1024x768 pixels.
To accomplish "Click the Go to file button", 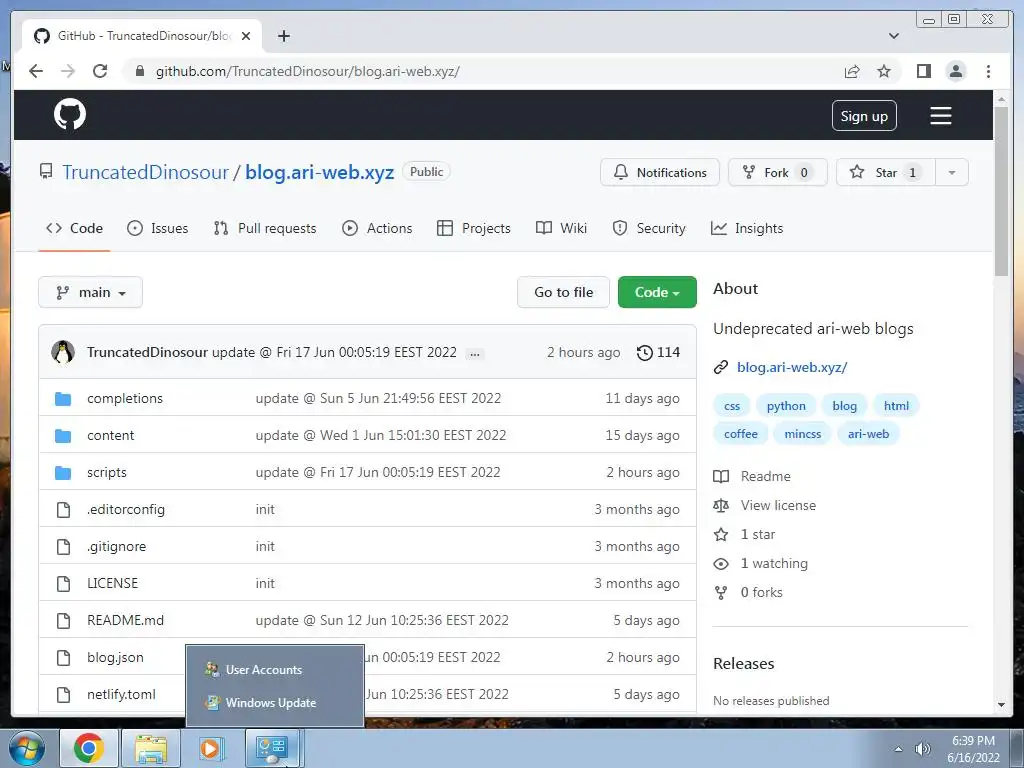I will coord(564,293).
